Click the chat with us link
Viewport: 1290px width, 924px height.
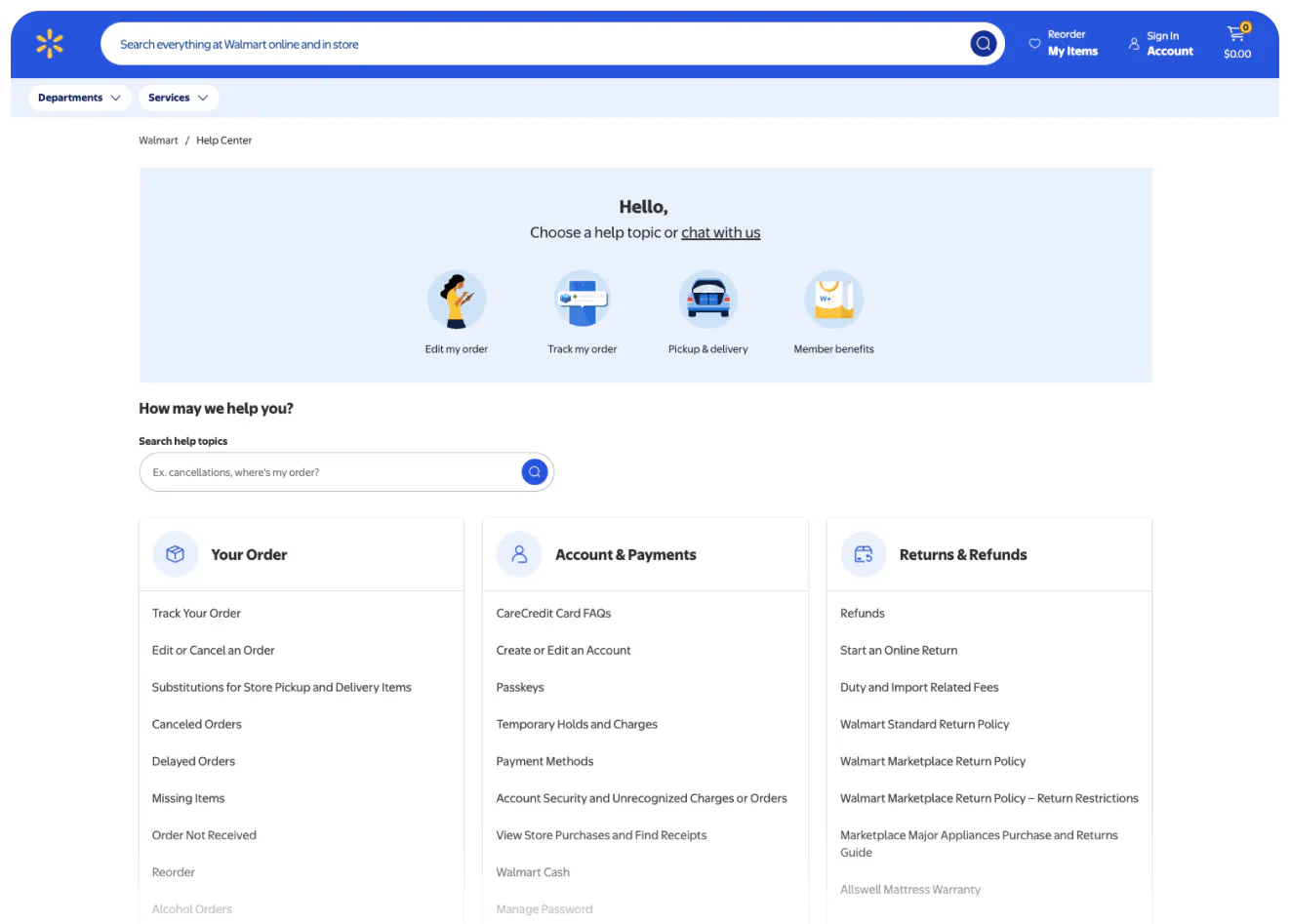[720, 232]
